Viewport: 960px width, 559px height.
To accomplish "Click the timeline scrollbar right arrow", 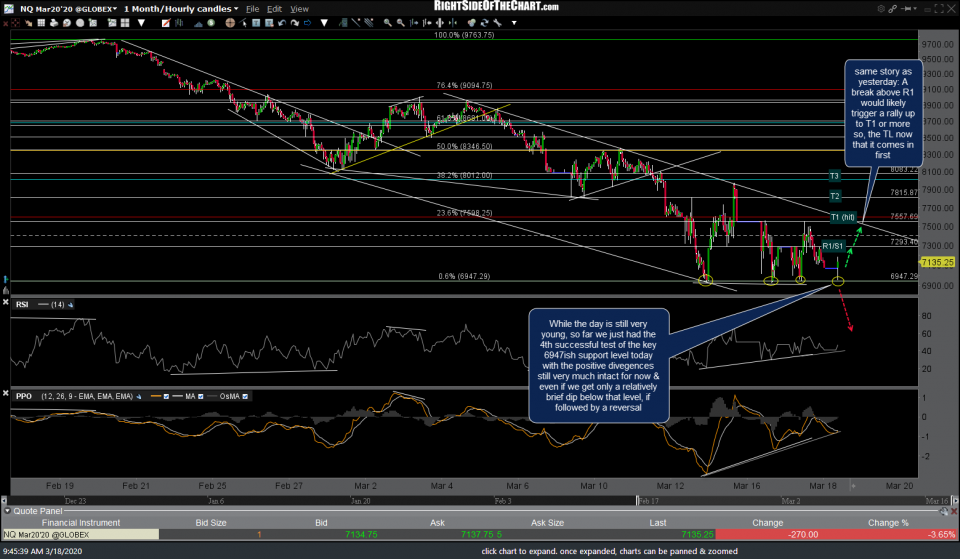I will pos(956,500).
